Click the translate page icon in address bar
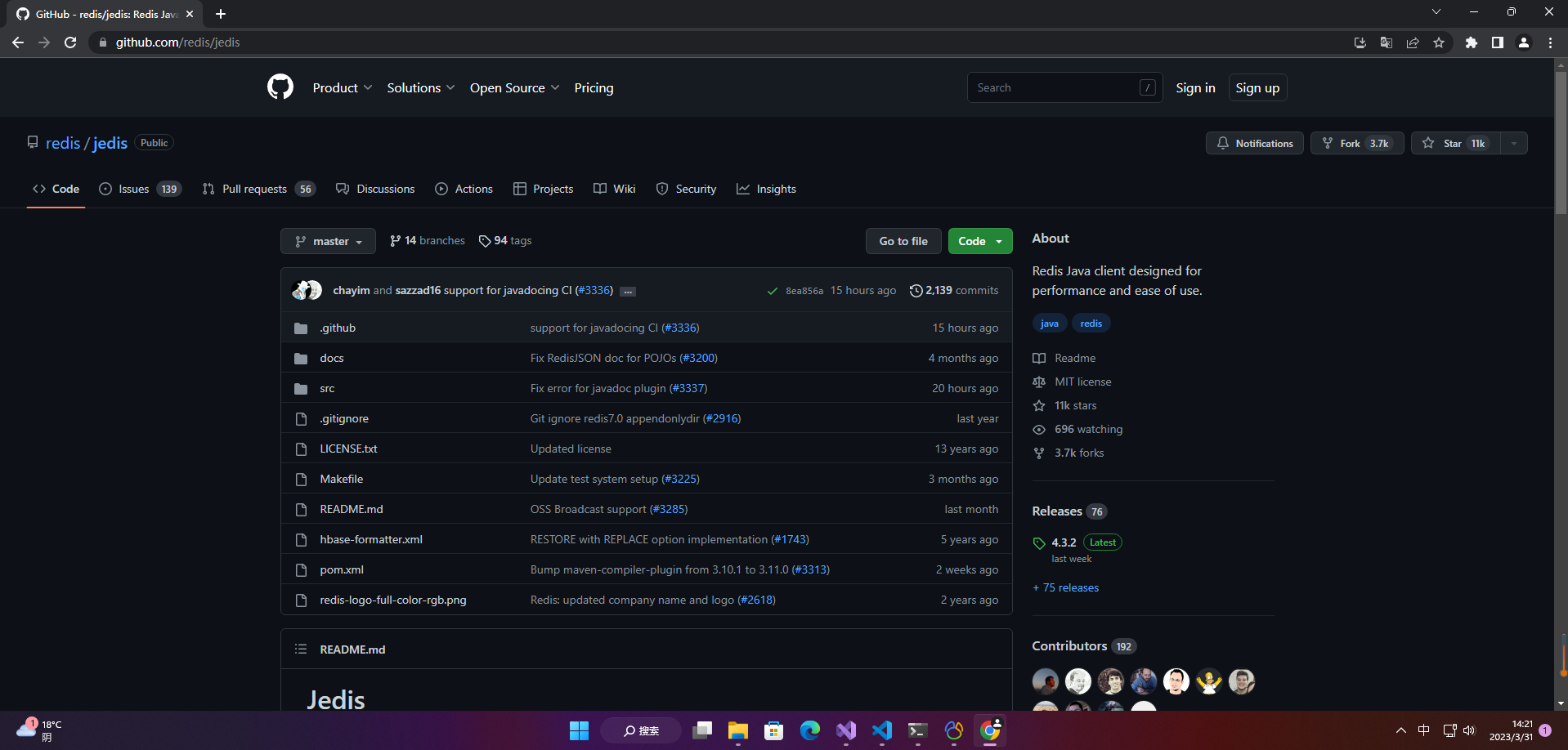Screen dimensions: 1568x750 coord(1387,42)
